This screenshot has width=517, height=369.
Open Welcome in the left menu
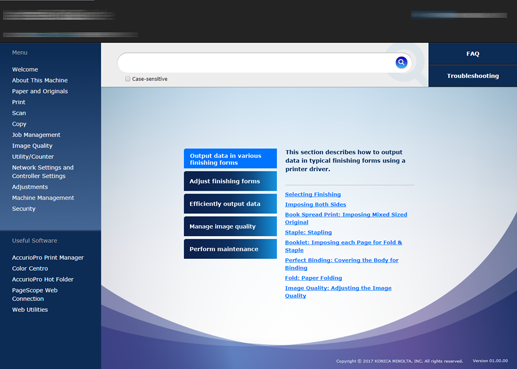tap(25, 69)
